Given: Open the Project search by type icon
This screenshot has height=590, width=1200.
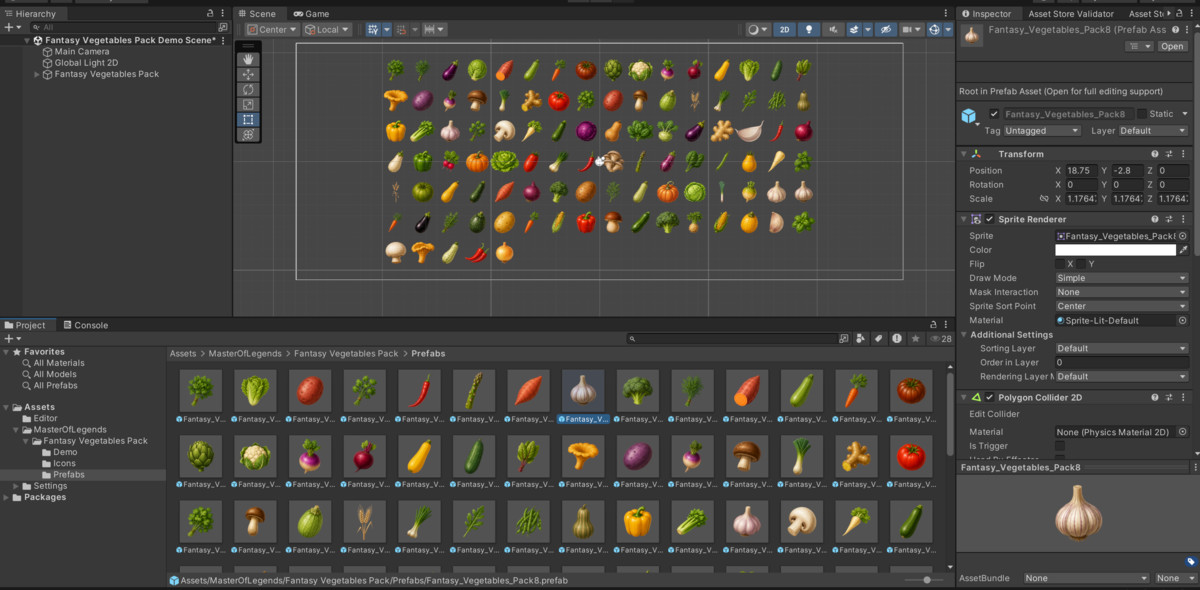Looking at the screenshot, I should pyautogui.click(x=860, y=338).
